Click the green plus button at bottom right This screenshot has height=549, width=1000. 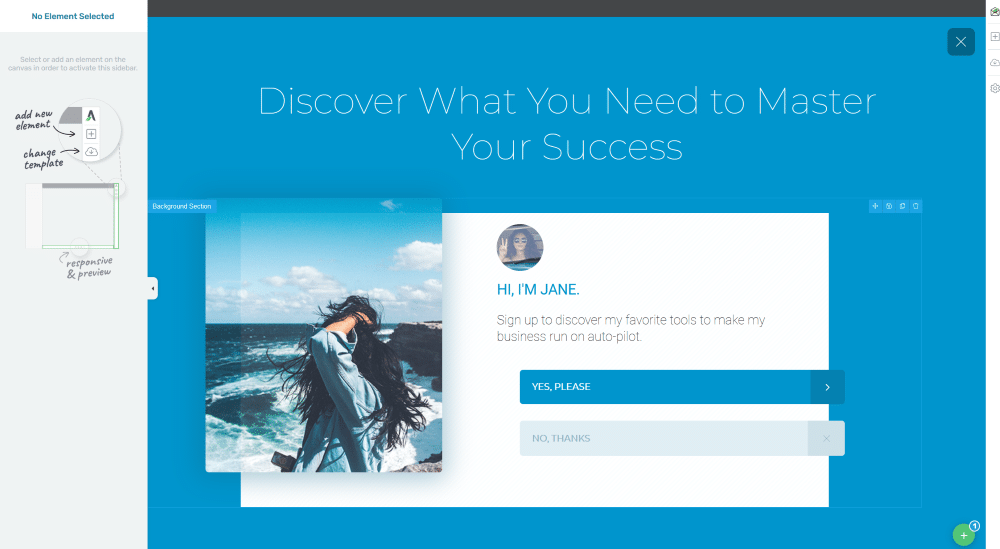(x=964, y=535)
